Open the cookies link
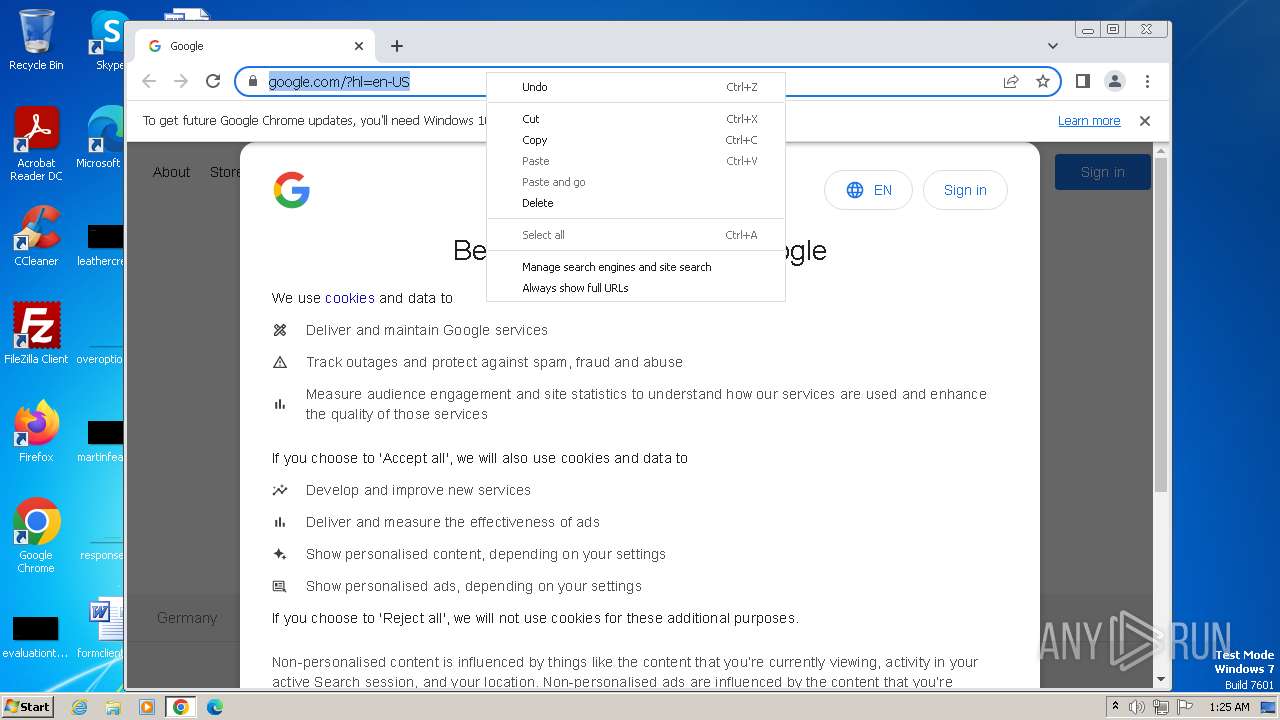Viewport: 1280px width, 720px height. (350, 298)
